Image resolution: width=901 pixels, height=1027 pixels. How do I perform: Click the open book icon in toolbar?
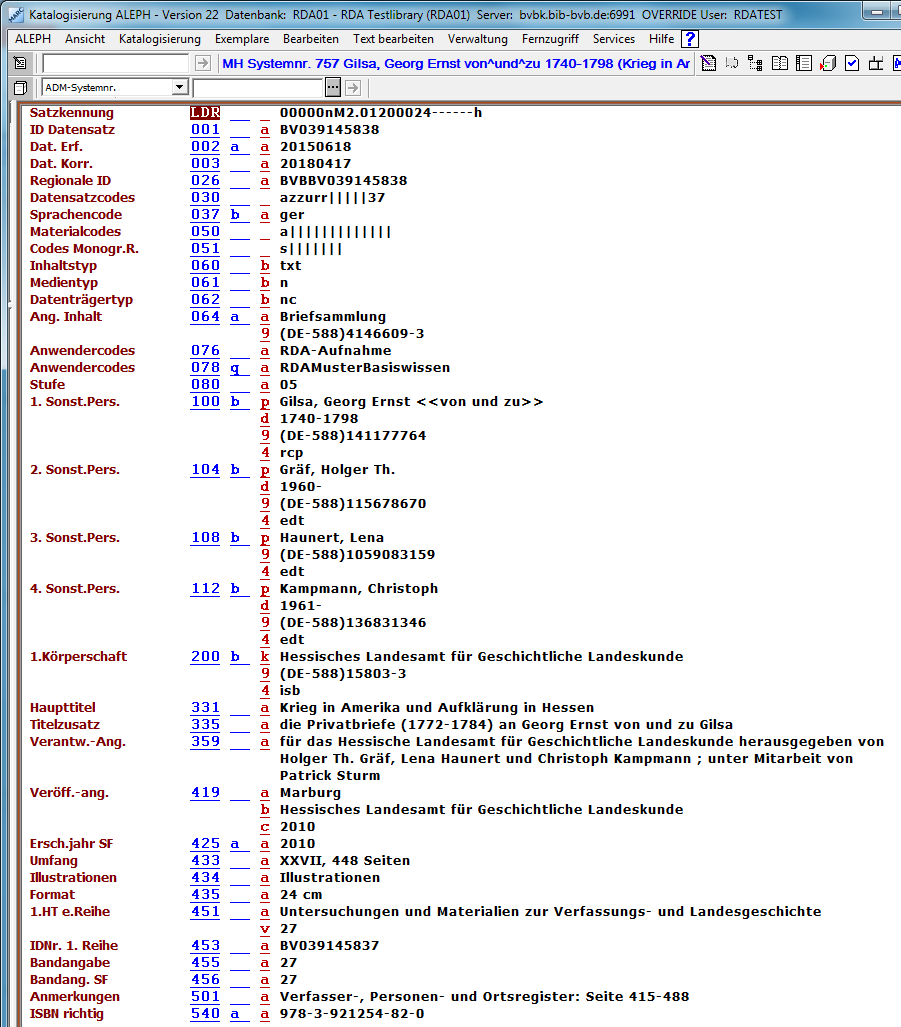click(781, 64)
